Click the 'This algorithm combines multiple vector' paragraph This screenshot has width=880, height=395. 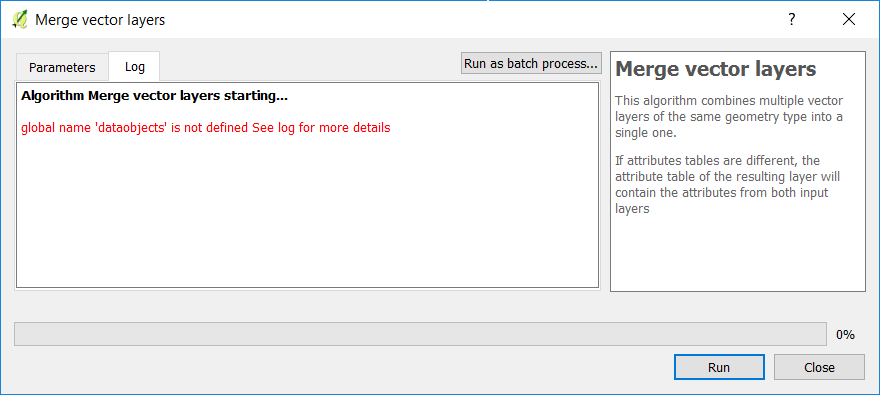click(x=728, y=117)
